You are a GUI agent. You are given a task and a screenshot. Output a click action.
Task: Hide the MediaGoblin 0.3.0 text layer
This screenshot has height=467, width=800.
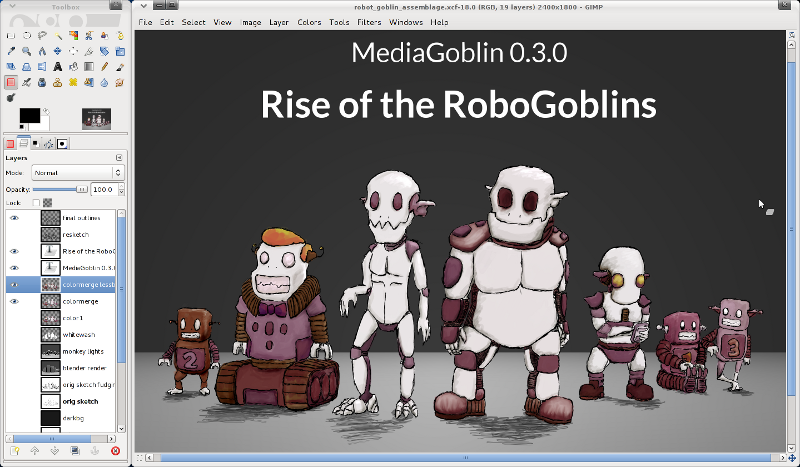click(14, 268)
